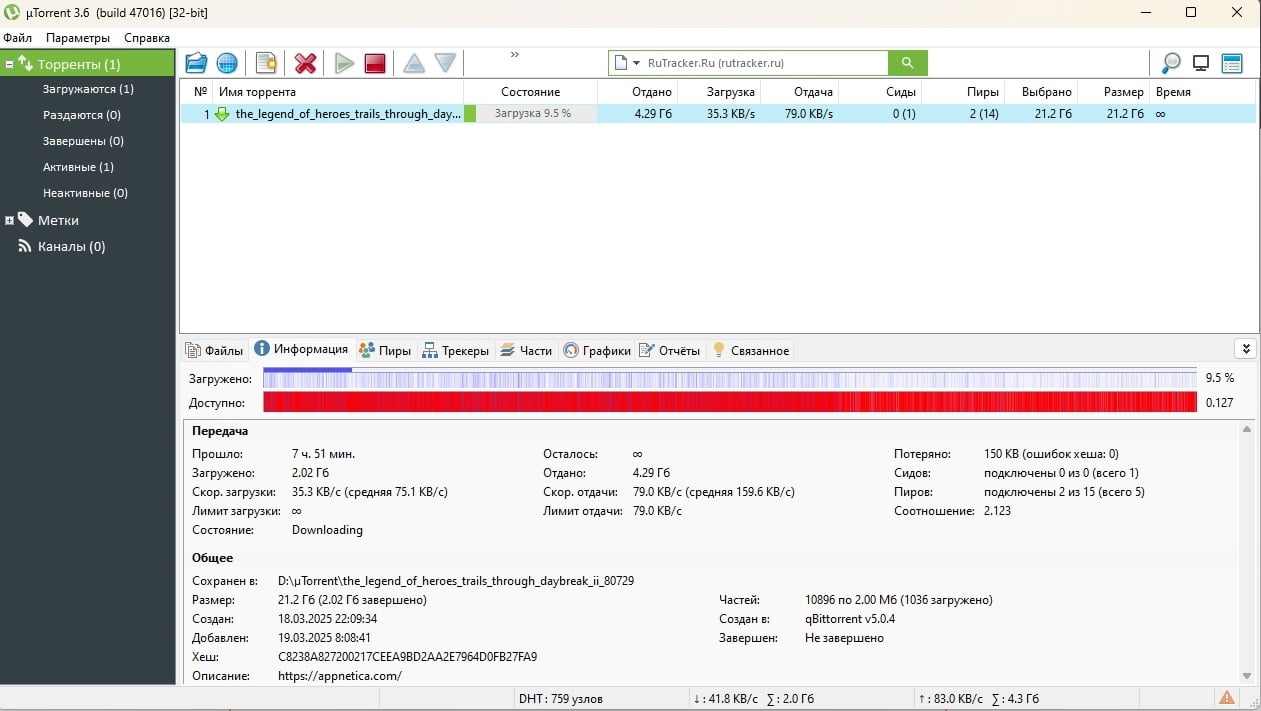Click the µTorrent logo in the title bar

[12, 12]
